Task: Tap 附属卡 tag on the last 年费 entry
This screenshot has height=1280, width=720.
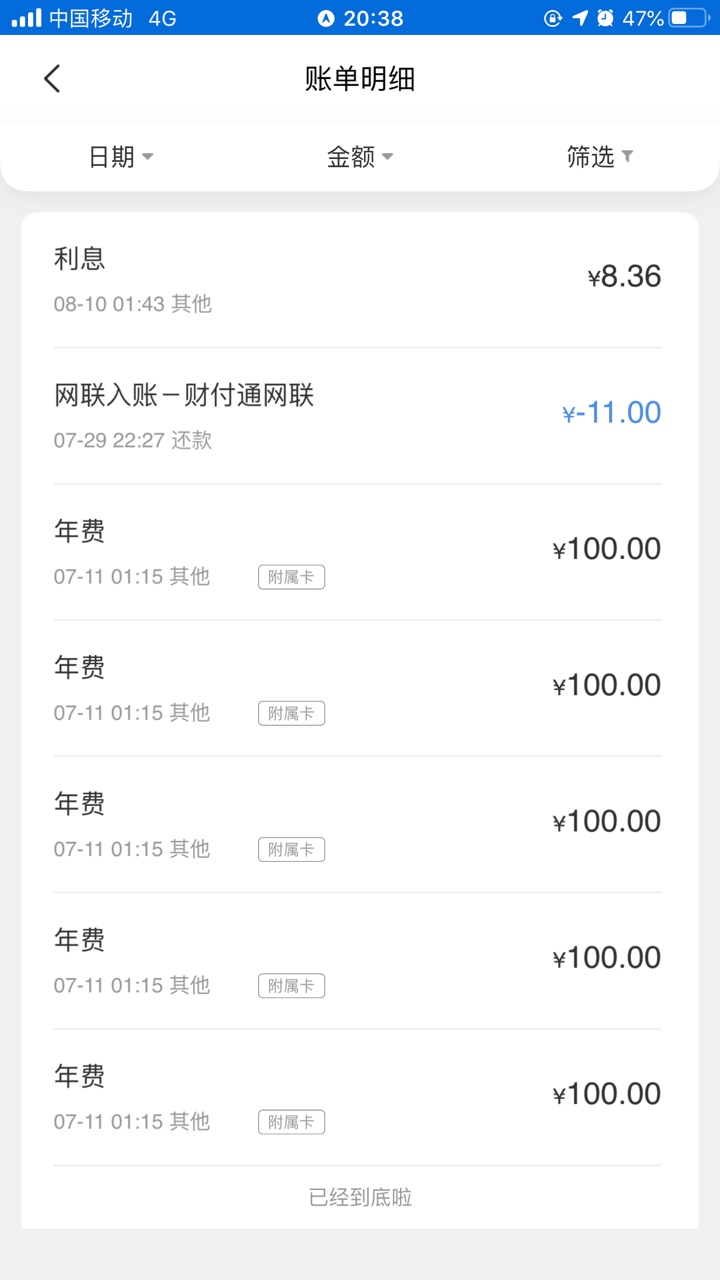Action: [291, 1122]
